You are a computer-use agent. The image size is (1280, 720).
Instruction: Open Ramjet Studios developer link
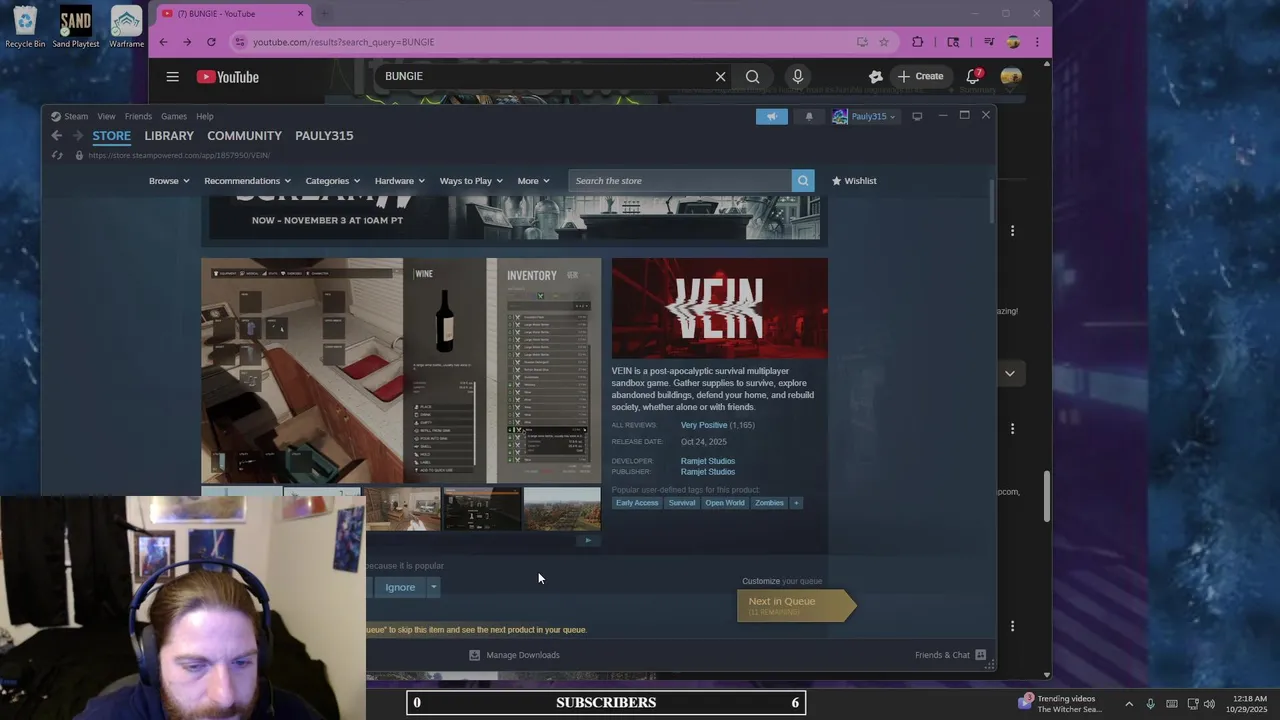[x=708, y=461]
